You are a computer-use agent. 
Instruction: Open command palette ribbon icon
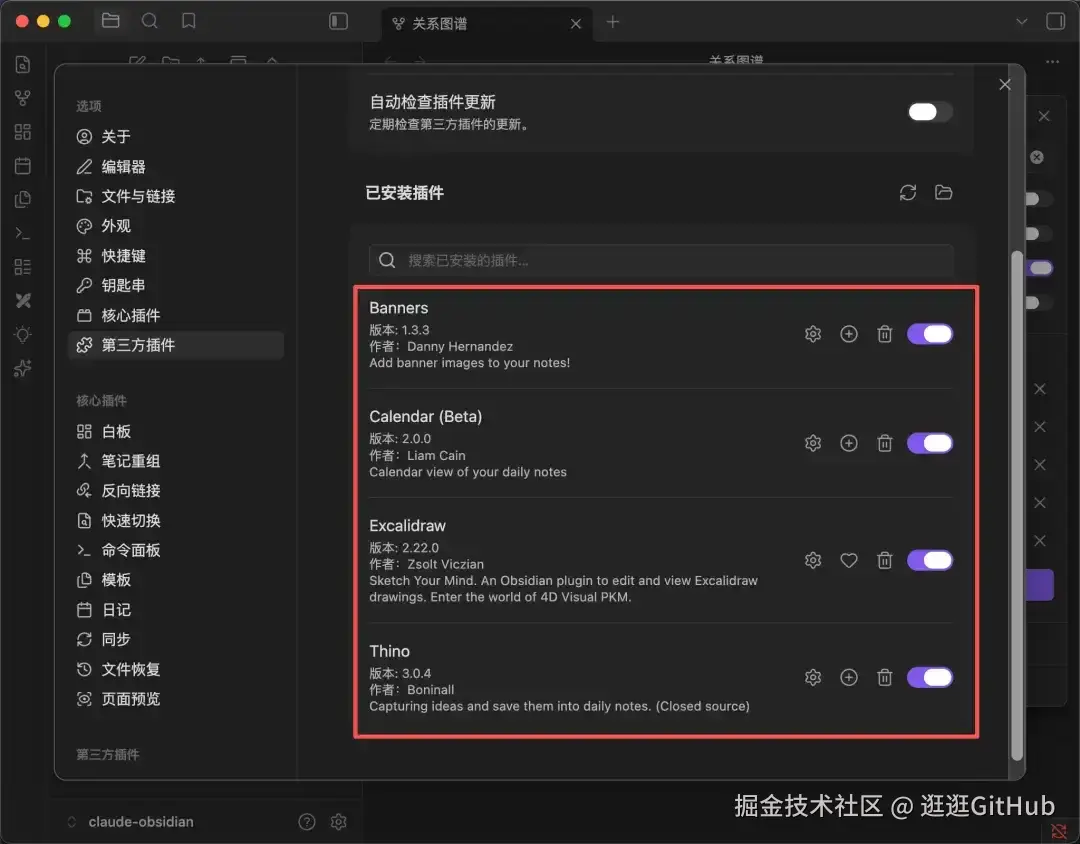coord(23,234)
